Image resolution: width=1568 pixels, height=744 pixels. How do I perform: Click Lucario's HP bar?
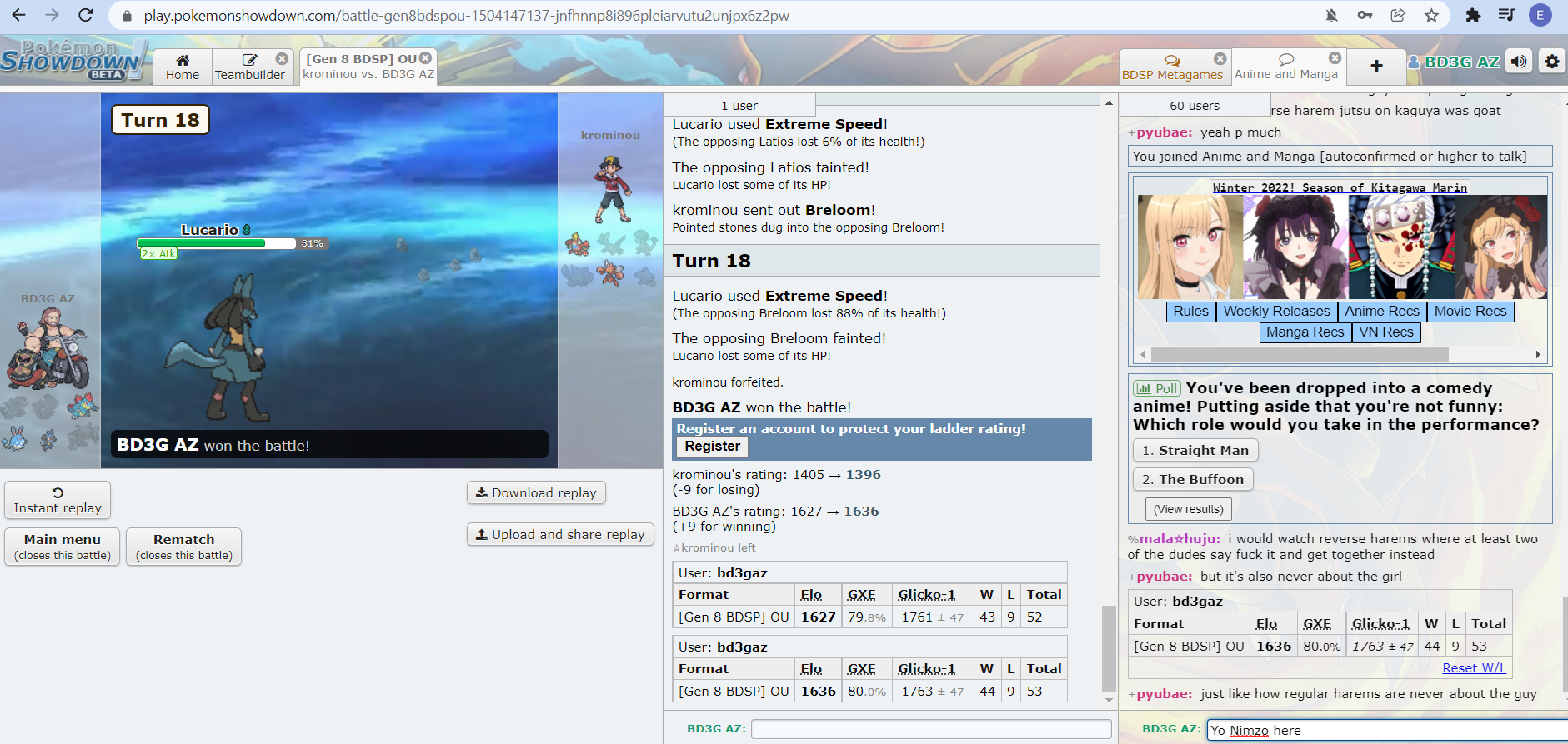coord(217,243)
